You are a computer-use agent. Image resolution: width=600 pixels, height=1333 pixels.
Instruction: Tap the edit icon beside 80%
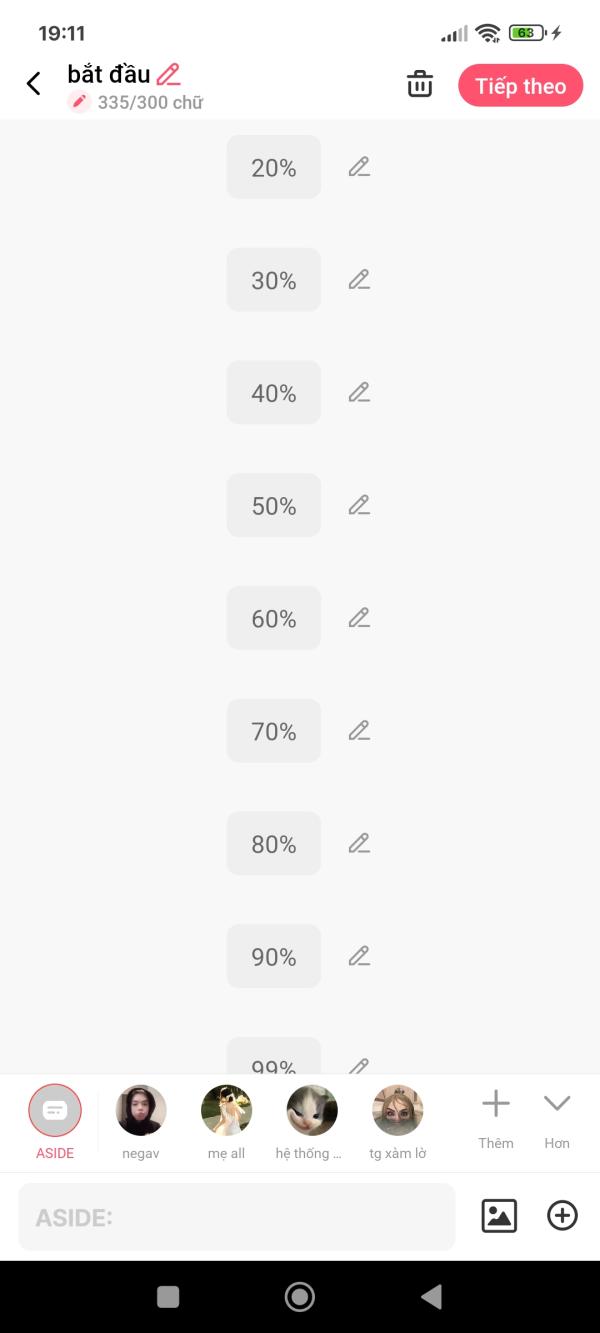point(359,844)
